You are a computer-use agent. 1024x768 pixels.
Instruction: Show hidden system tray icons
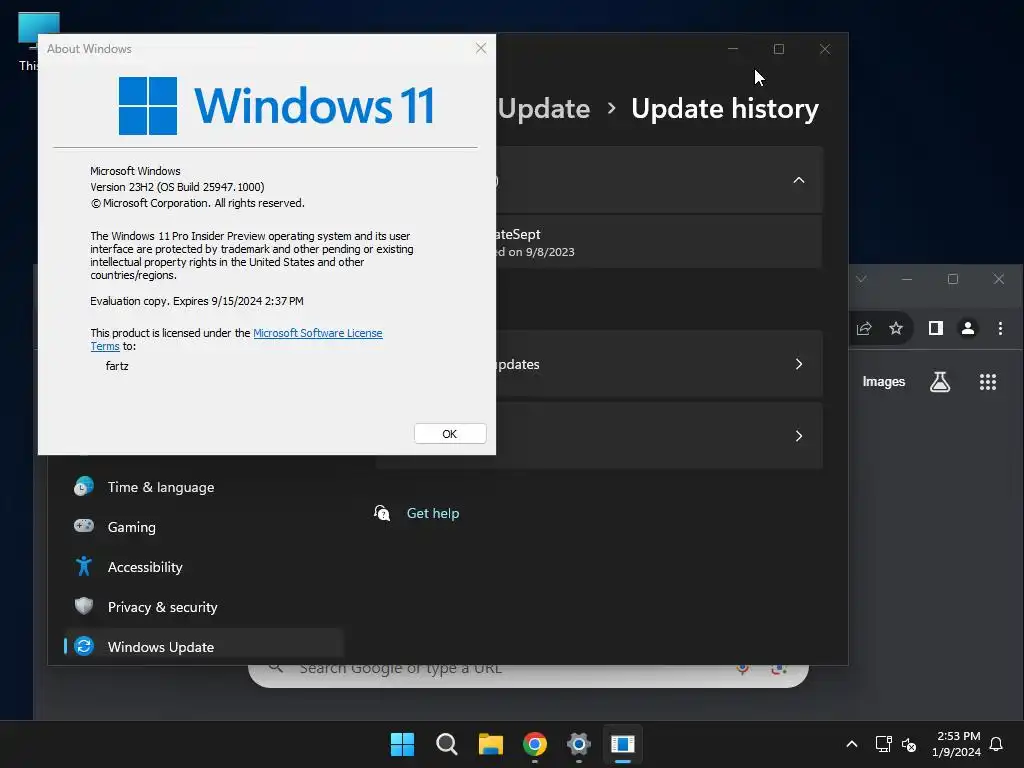(852, 744)
